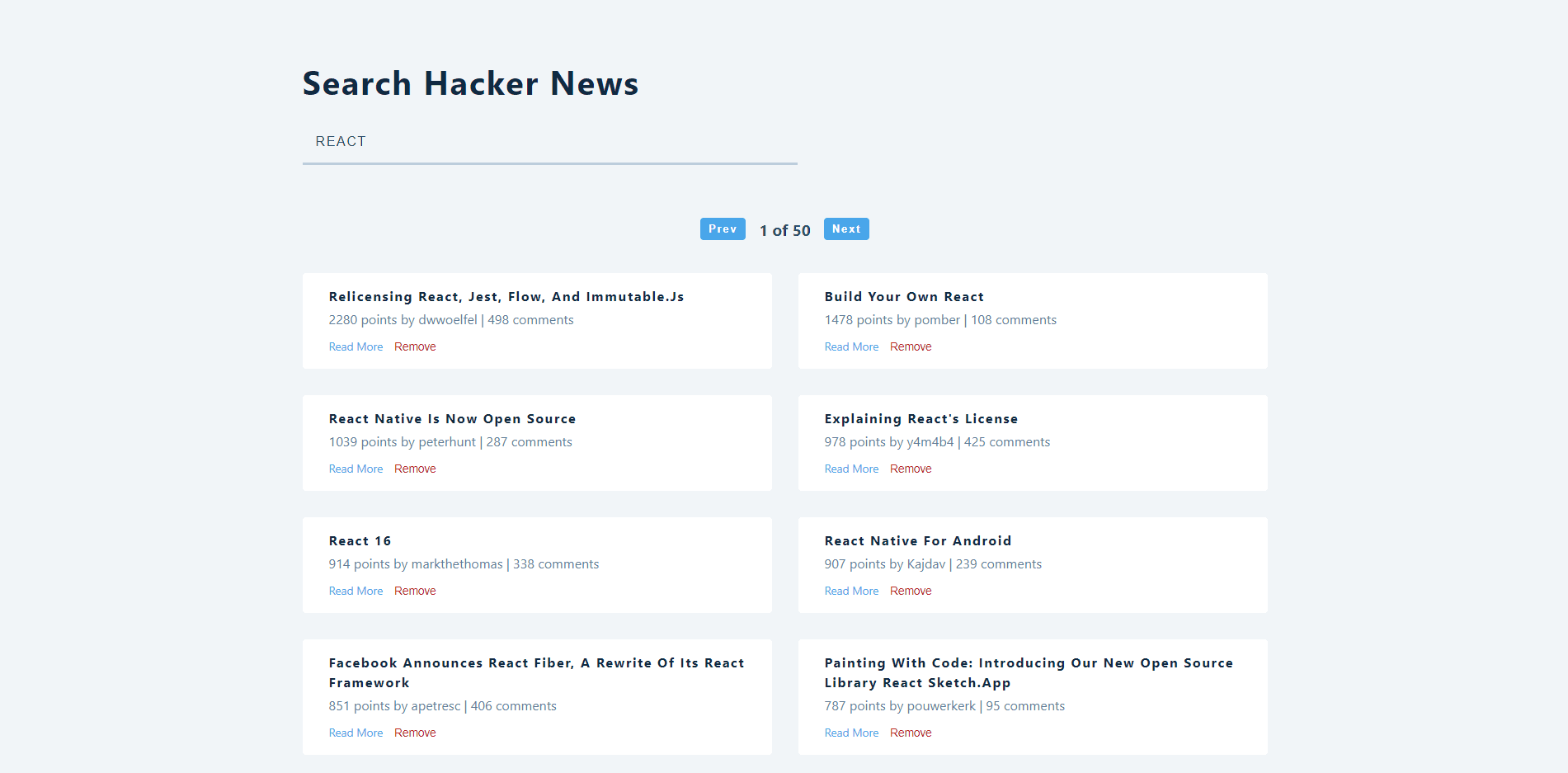The height and width of the screenshot is (773, 1568).
Task: Go to next page with Next button
Action: (x=846, y=229)
